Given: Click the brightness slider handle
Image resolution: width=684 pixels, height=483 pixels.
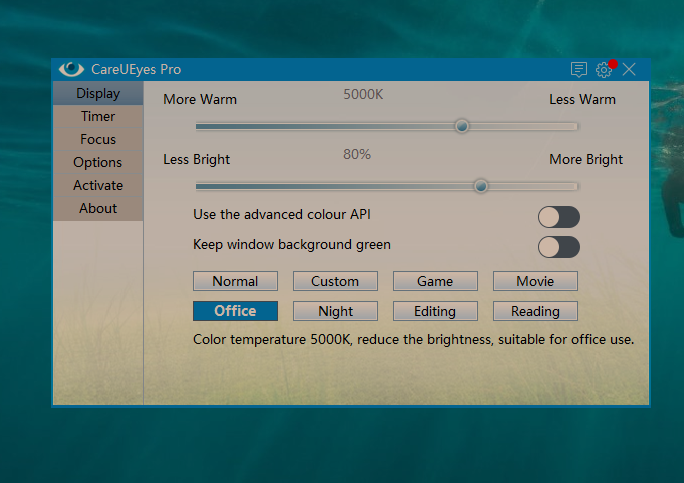Looking at the screenshot, I should point(481,186).
